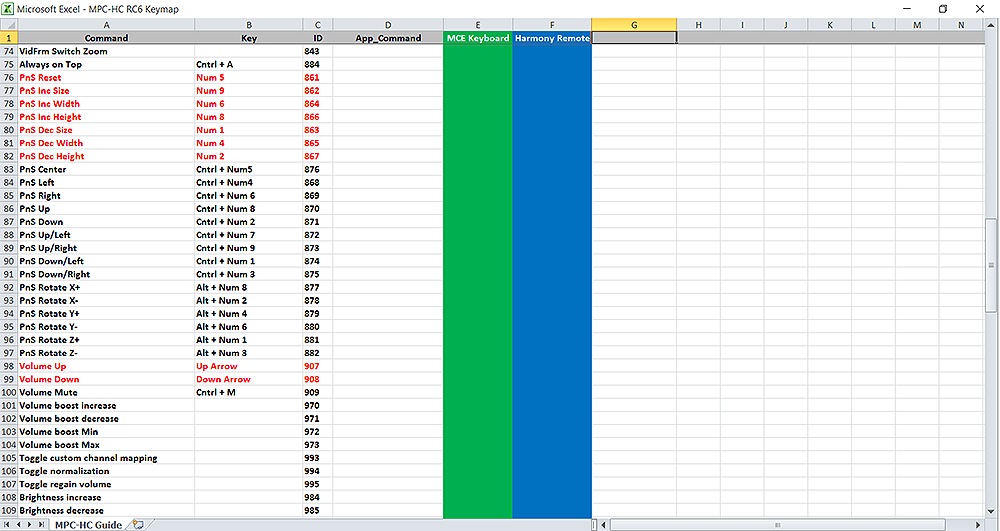Viewport: 1000px width, 531px height.
Task: Open the MPC-HC Guide sheet tab
Action: coord(88,525)
